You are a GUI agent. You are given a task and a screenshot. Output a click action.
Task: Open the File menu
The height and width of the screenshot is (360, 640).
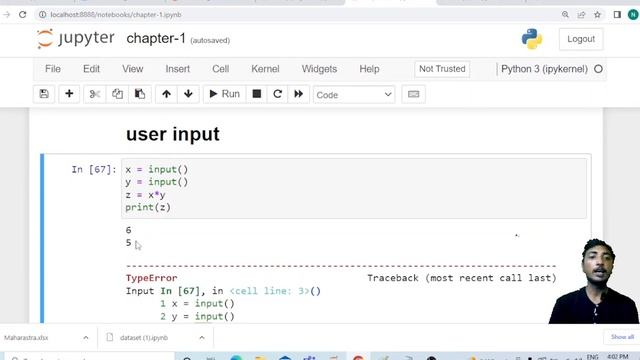tap(53, 69)
